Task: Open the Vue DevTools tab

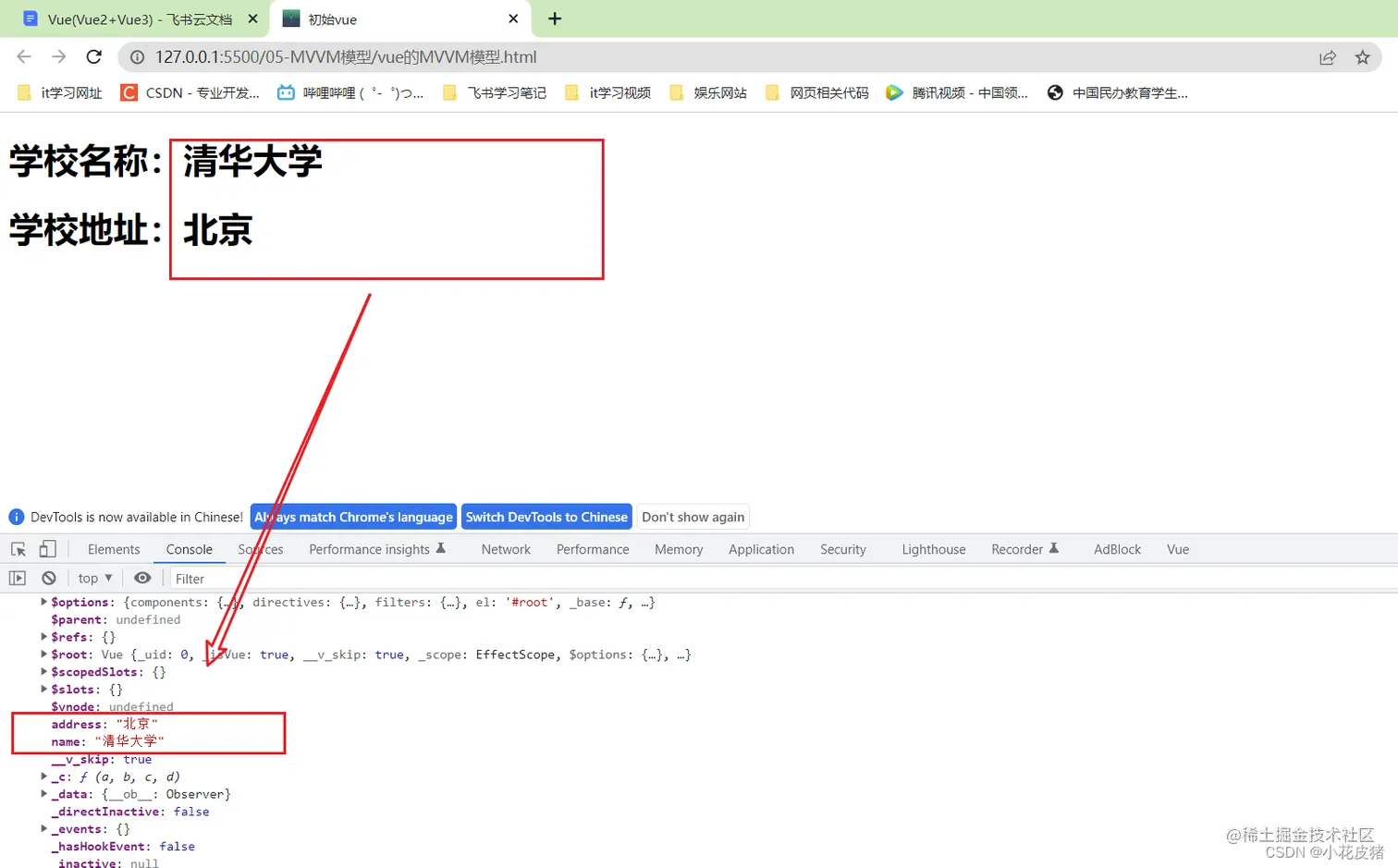Action: [x=1178, y=549]
